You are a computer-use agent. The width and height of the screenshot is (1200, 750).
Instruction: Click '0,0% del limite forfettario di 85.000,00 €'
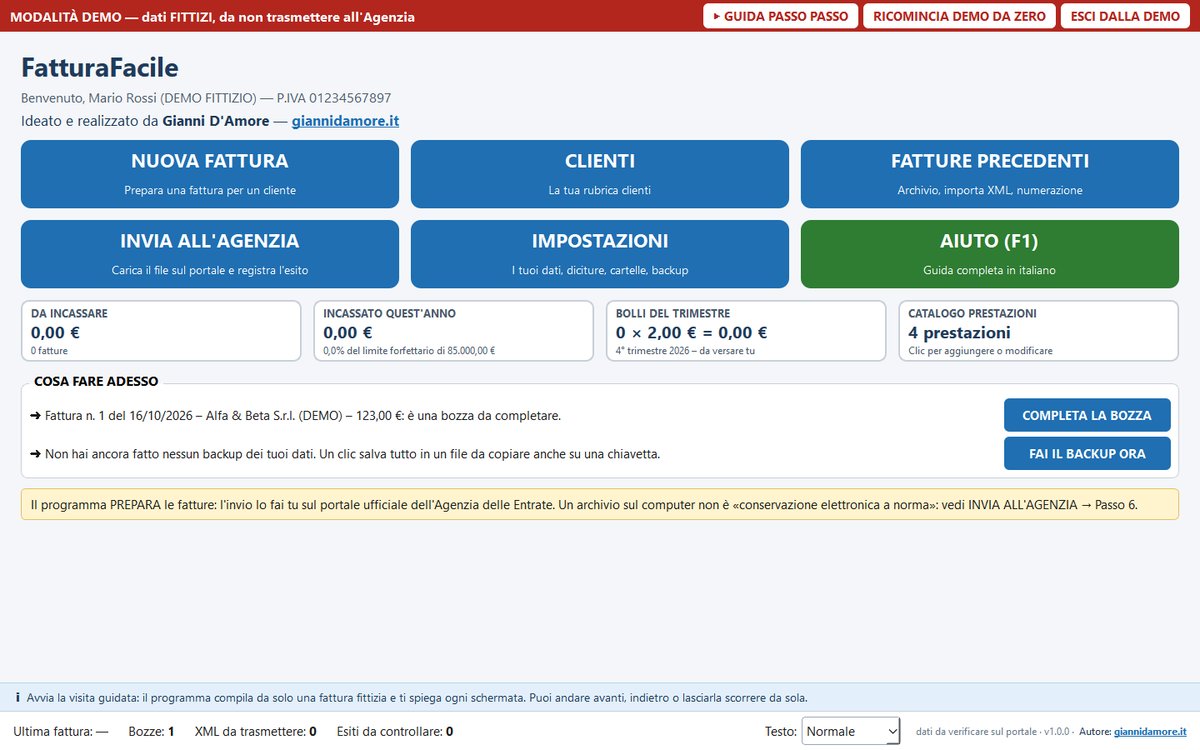pyautogui.click(x=409, y=351)
